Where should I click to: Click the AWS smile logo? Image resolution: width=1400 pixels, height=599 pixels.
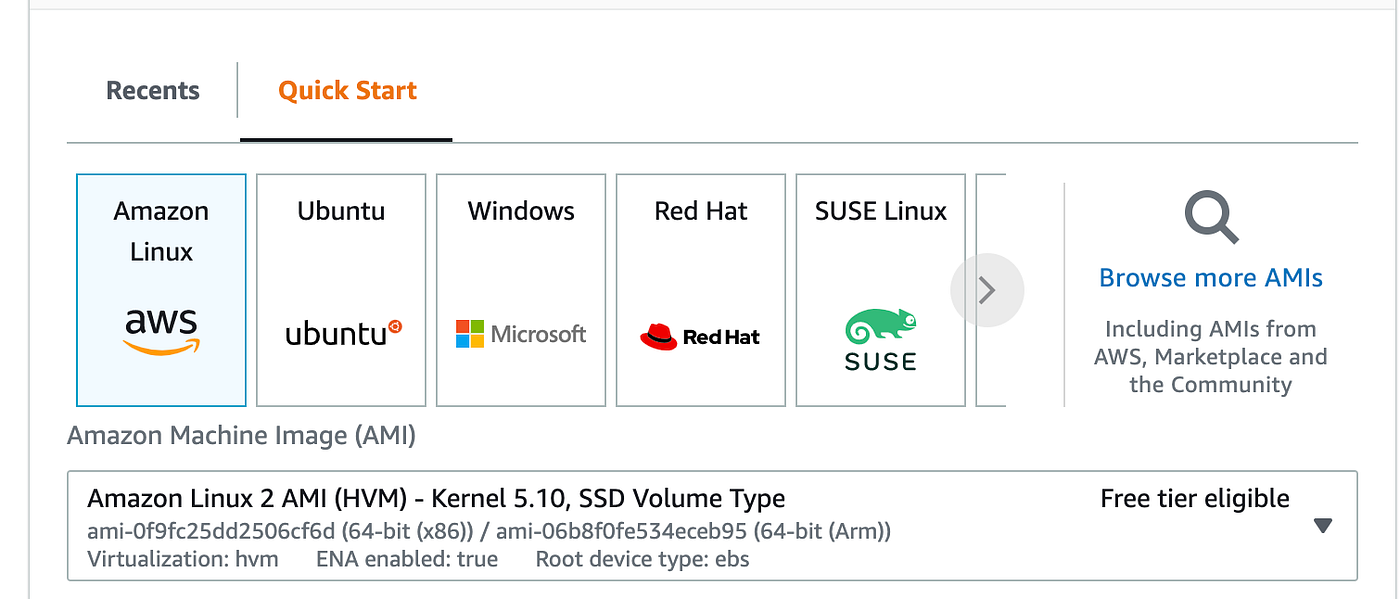point(161,332)
